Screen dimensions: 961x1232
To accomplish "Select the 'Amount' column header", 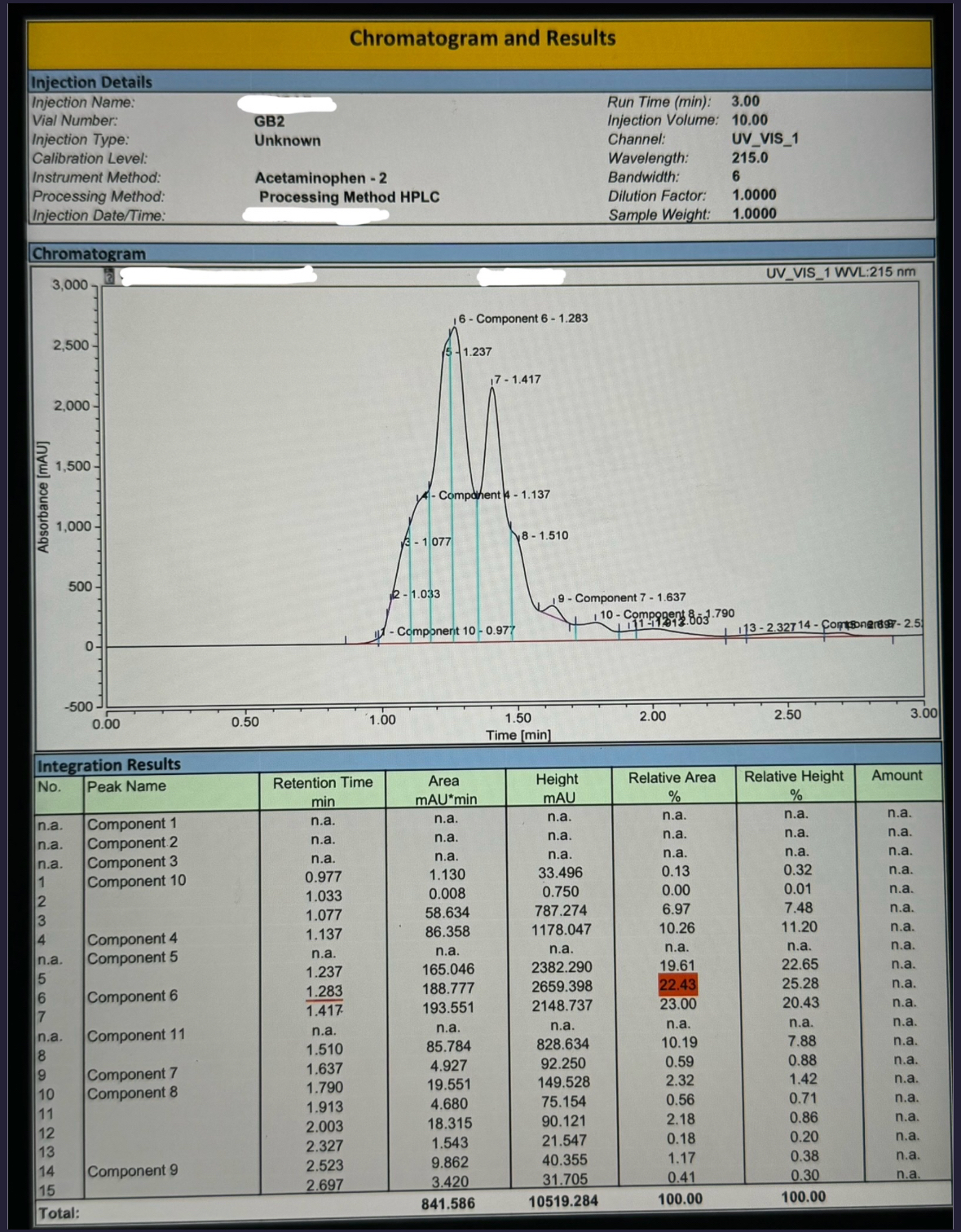I will coord(897,775).
